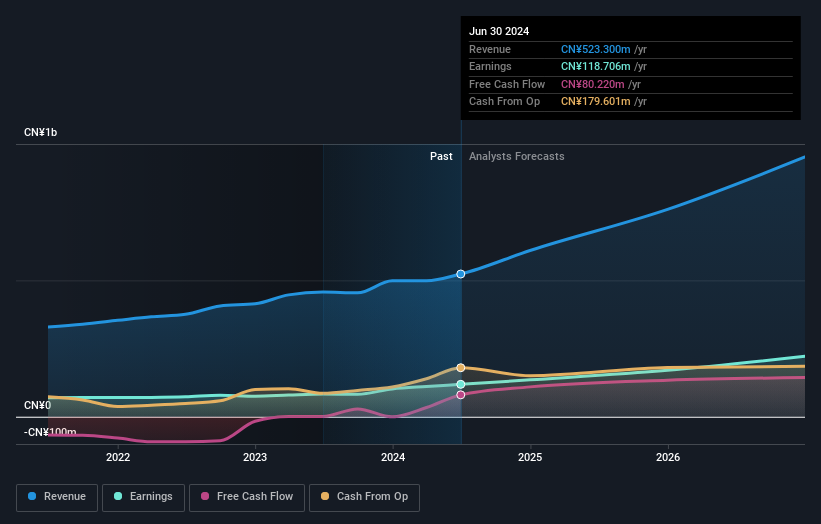Toggle the Free Cash Flow legend button

(247, 497)
